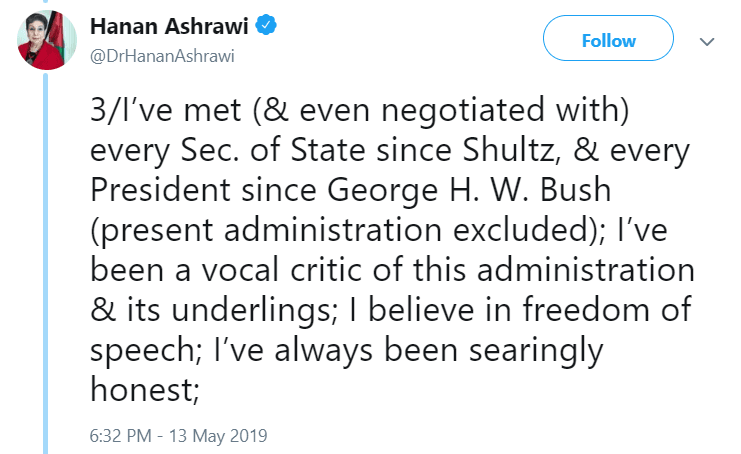
Task: Open the Hanan Ashrawi display name link
Action: [169, 26]
